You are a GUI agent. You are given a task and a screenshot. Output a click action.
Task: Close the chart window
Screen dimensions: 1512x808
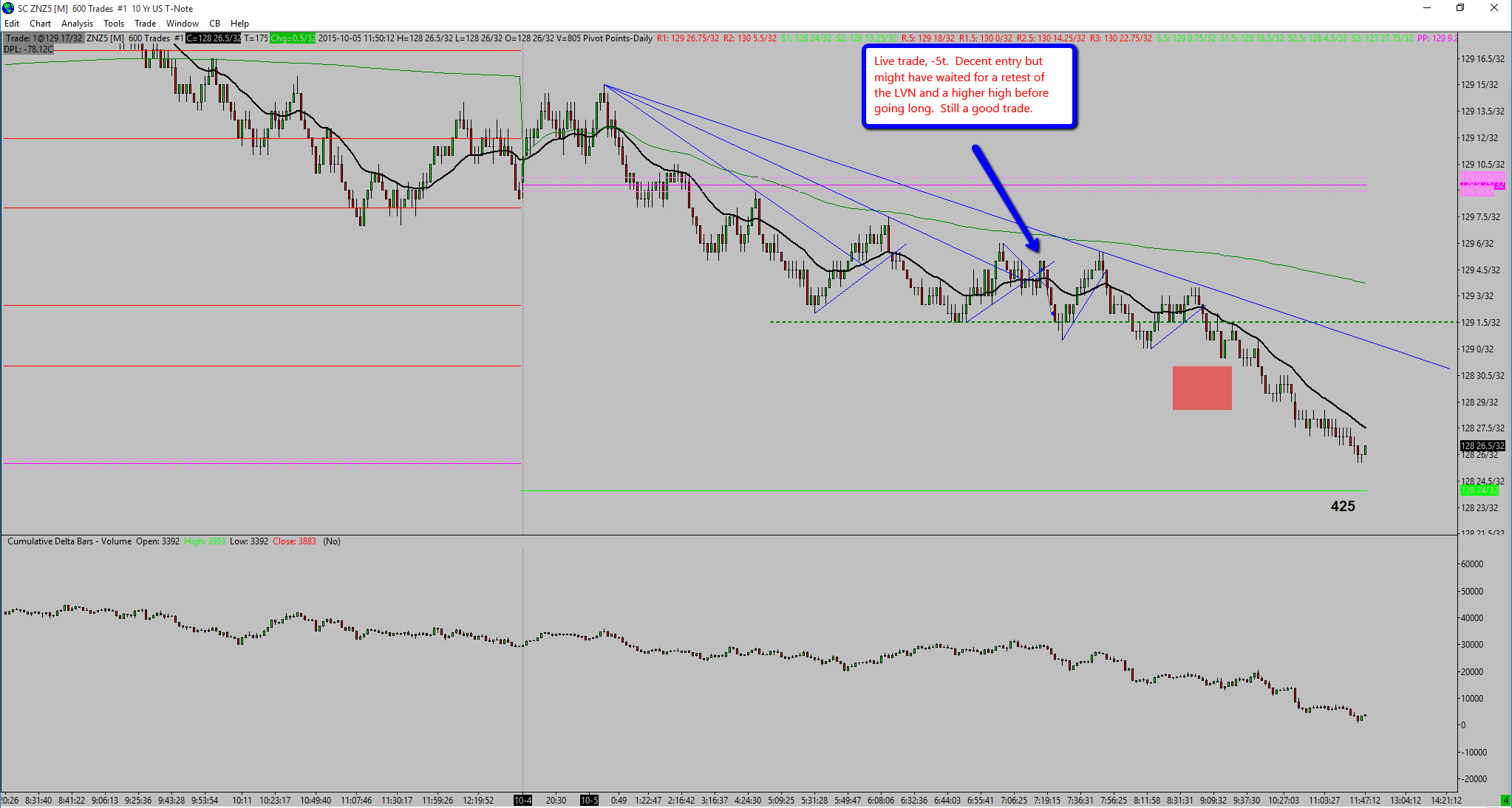tap(1494, 8)
